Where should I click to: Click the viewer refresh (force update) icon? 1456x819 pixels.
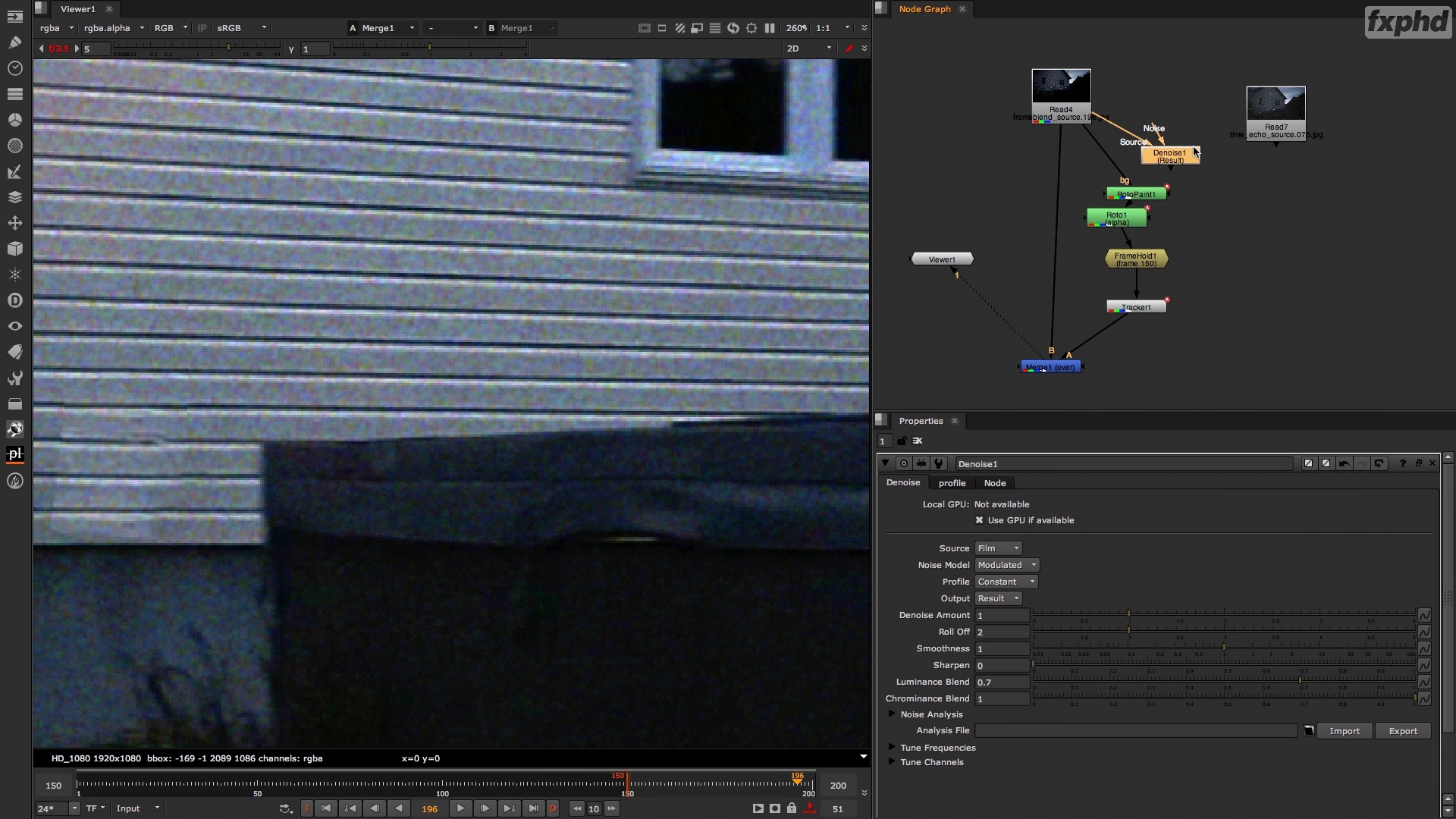point(733,28)
